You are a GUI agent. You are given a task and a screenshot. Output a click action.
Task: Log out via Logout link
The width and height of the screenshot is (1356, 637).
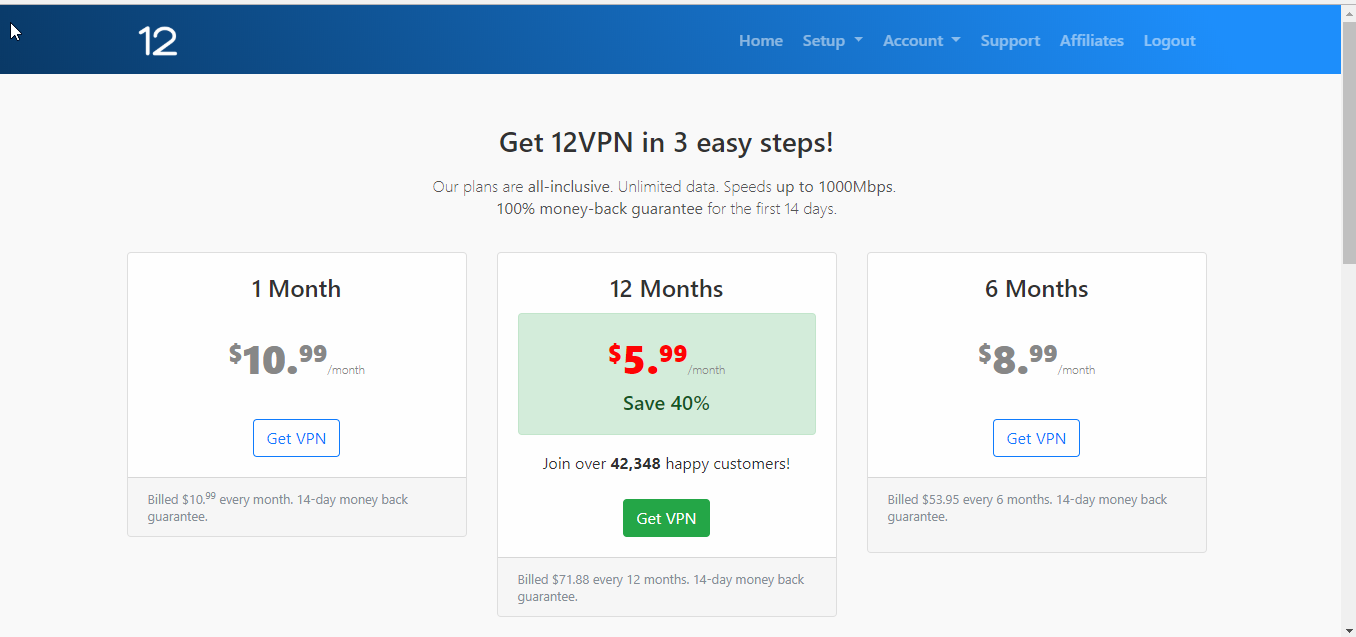[x=1169, y=41]
